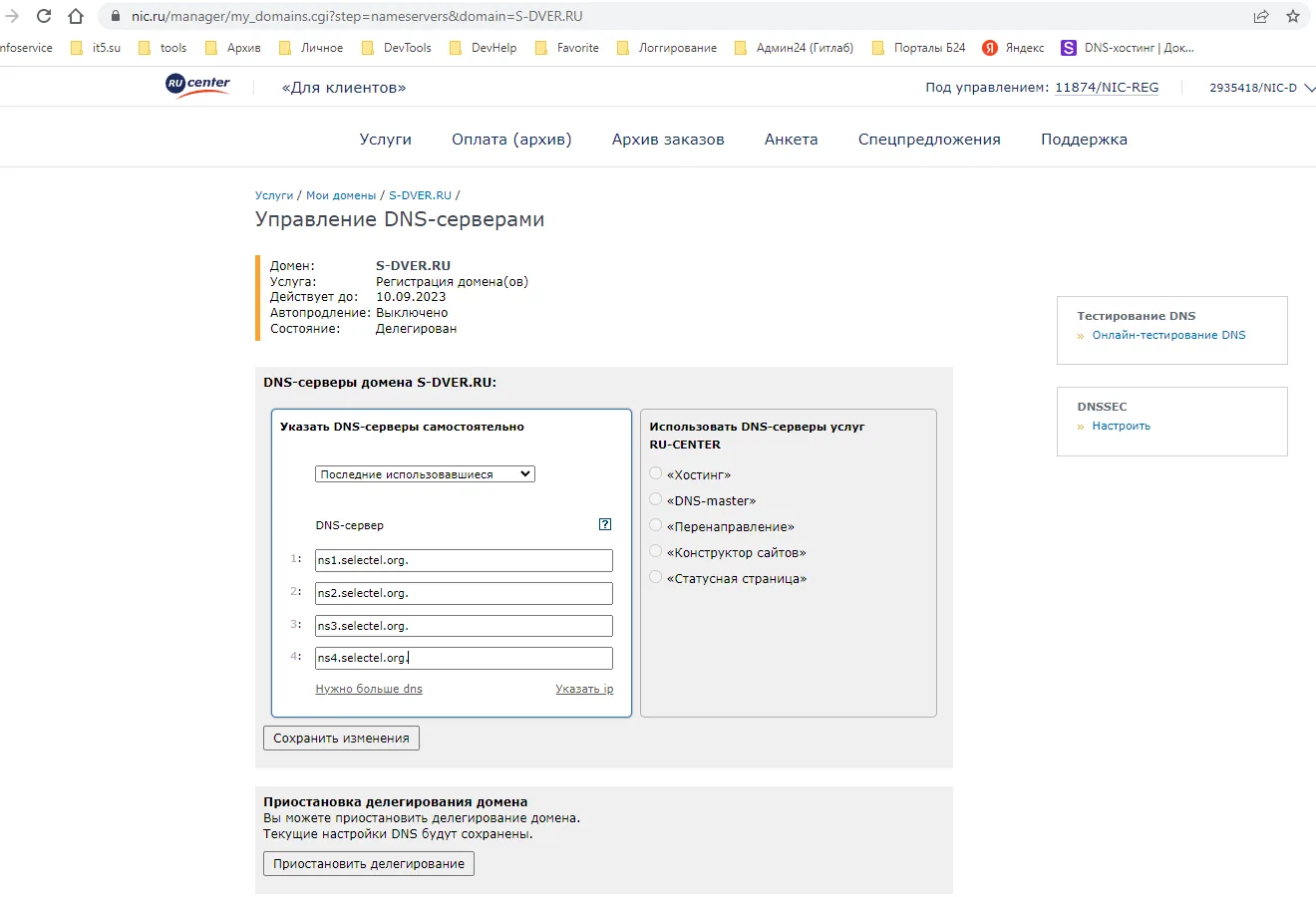Open the Favorite bookmarks folder
Image resolution: width=1316 pixels, height=897 pixels.
tap(566, 48)
